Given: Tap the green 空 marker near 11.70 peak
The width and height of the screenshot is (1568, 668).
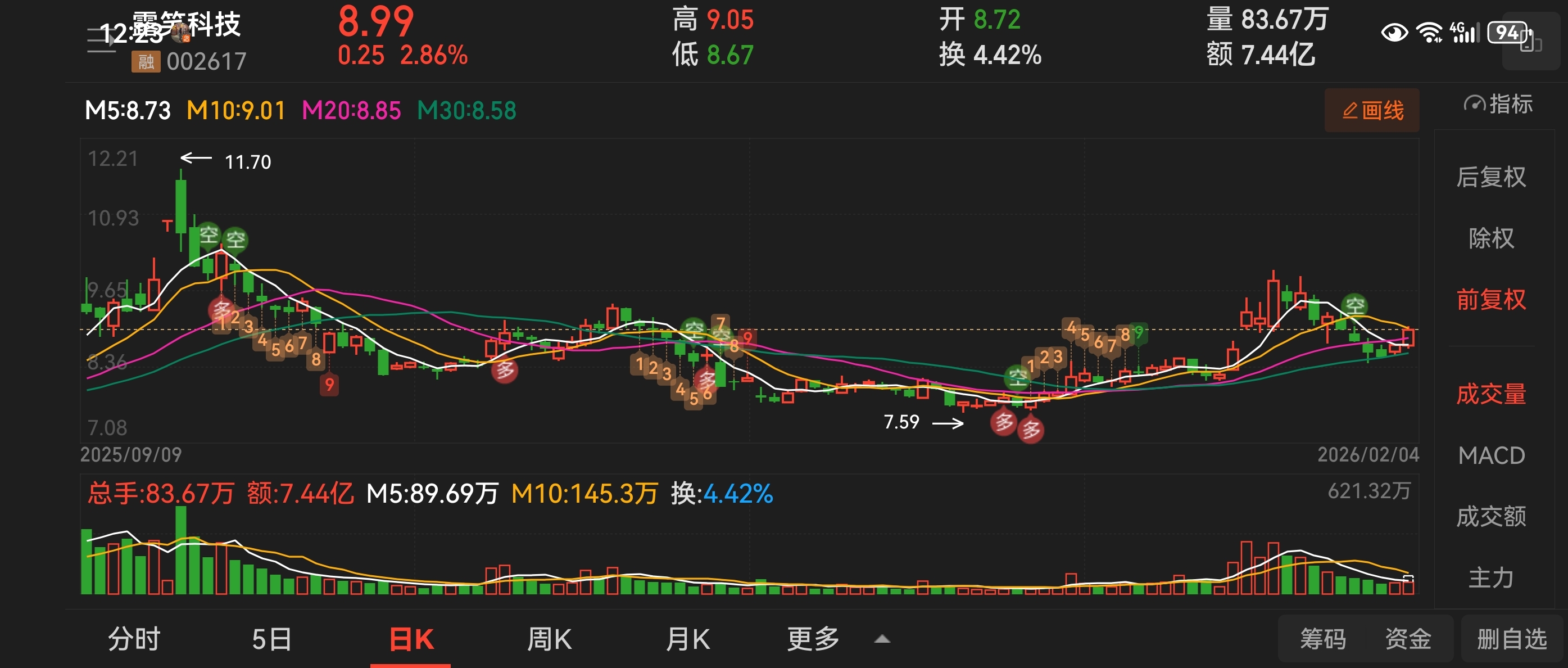Looking at the screenshot, I should pyautogui.click(x=209, y=234).
